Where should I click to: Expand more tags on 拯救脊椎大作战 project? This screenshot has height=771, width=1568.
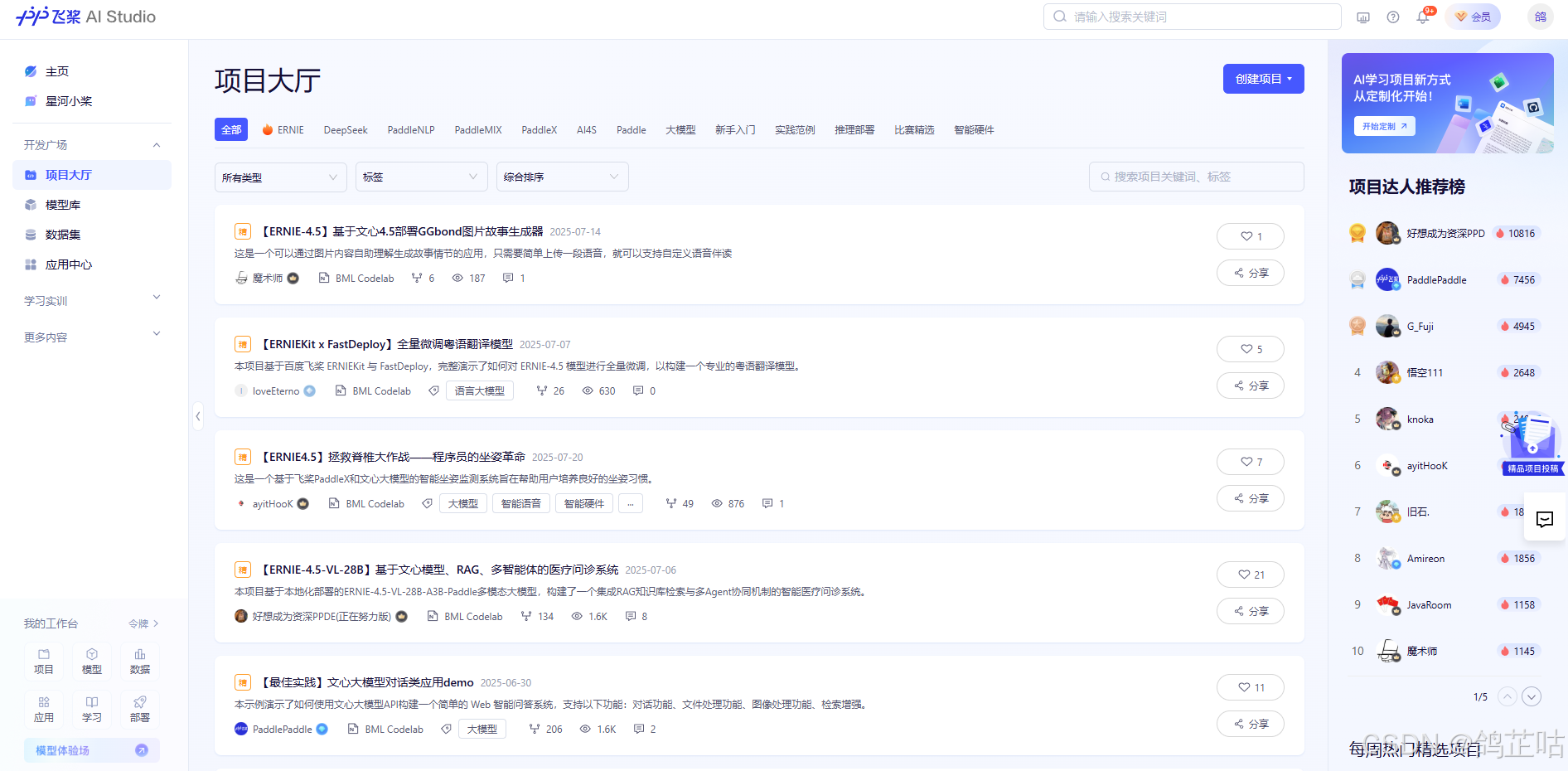[x=631, y=503]
